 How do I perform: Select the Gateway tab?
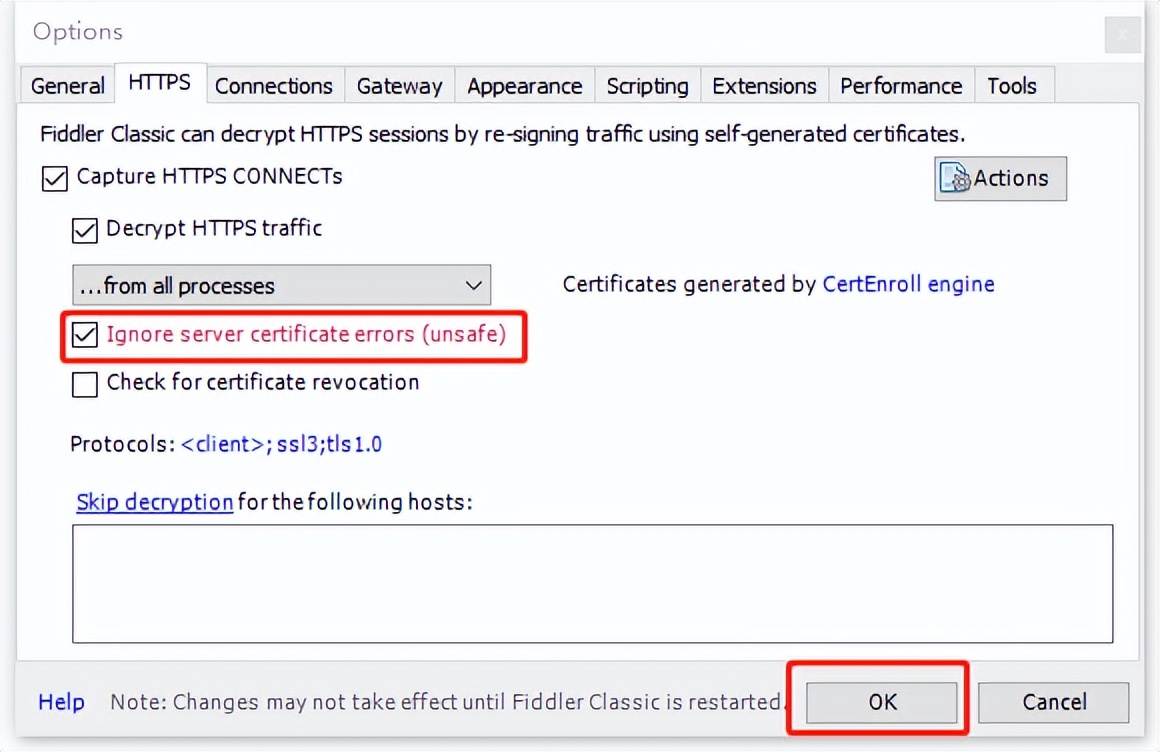399,86
